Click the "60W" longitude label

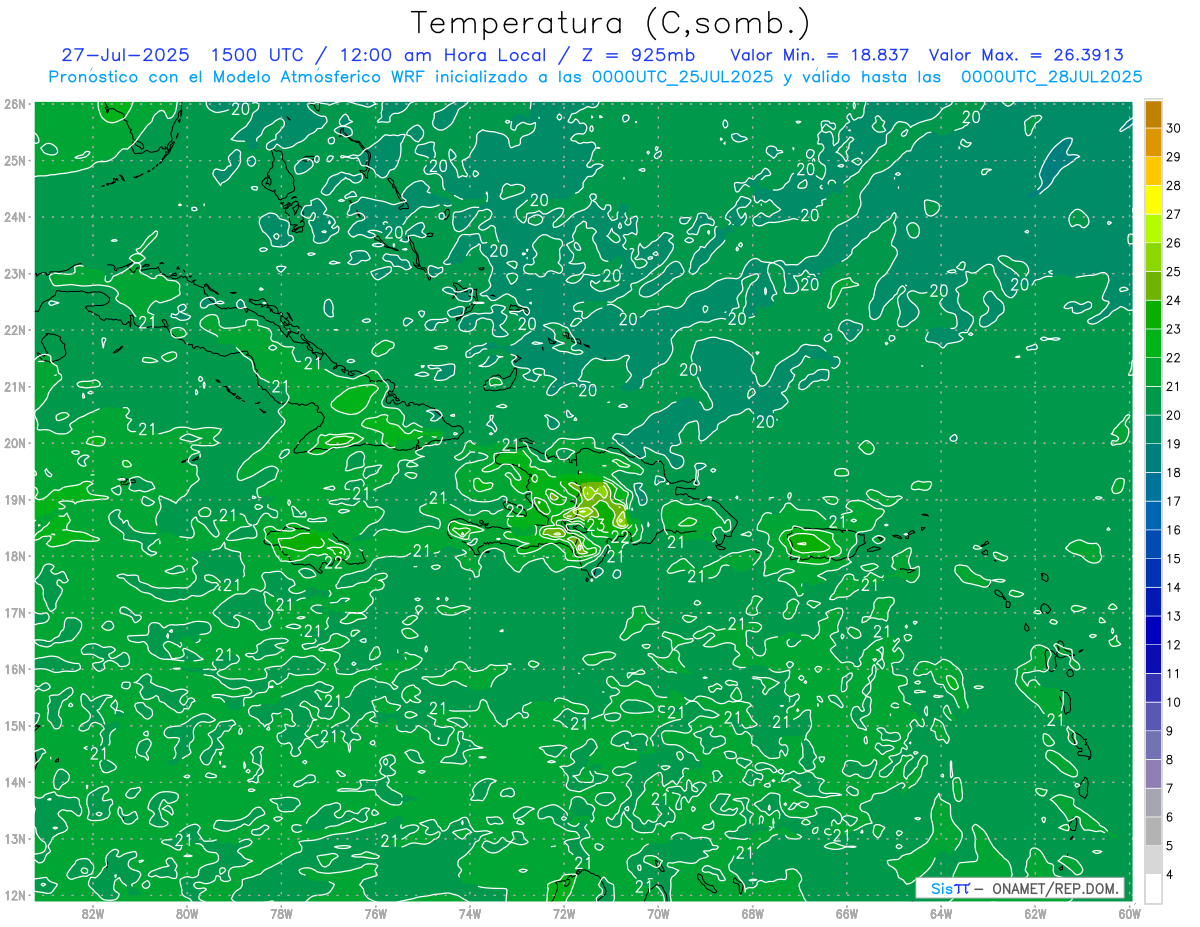[x=1129, y=913]
